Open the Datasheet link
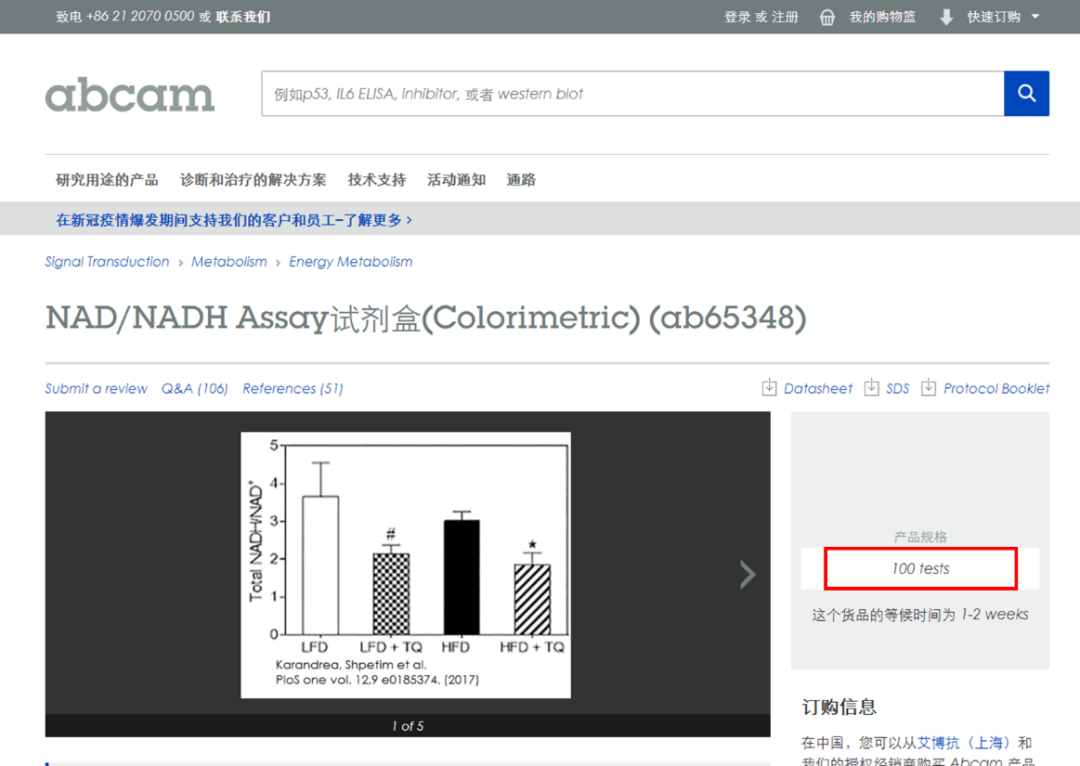Image resolution: width=1080 pixels, height=766 pixels. [818, 389]
